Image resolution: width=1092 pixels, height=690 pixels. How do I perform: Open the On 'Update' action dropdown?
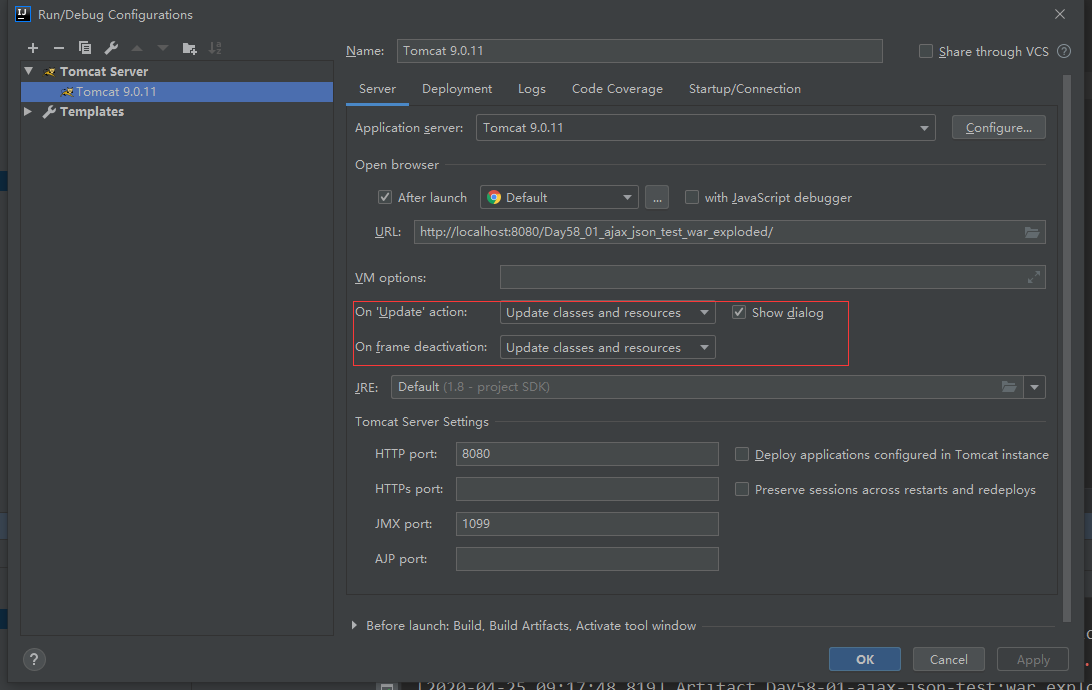tap(706, 311)
